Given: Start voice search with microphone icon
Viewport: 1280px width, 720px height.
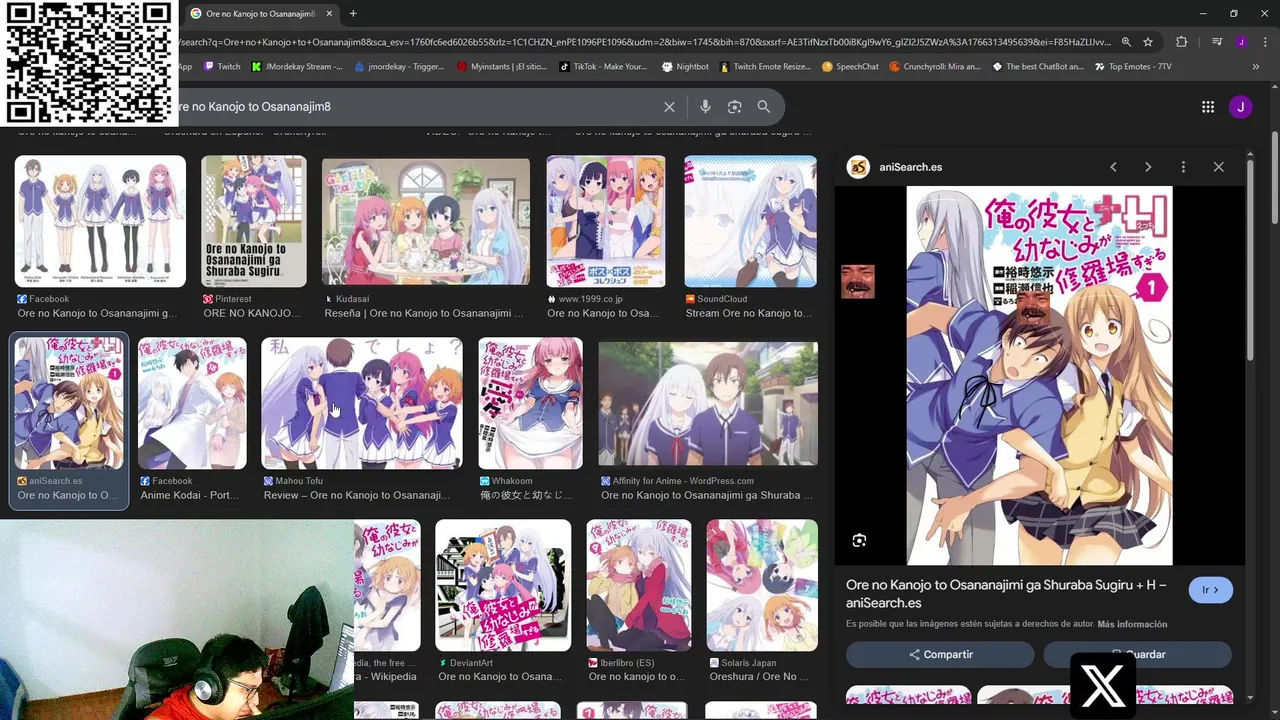Looking at the screenshot, I should click(705, 107).
